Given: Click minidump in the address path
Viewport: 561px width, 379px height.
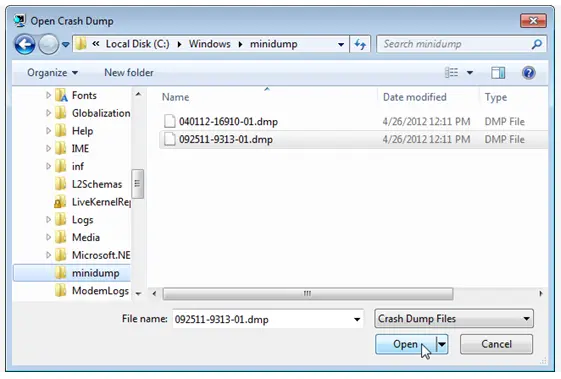Looking at the screenshot, I should [x=273, y=44].
